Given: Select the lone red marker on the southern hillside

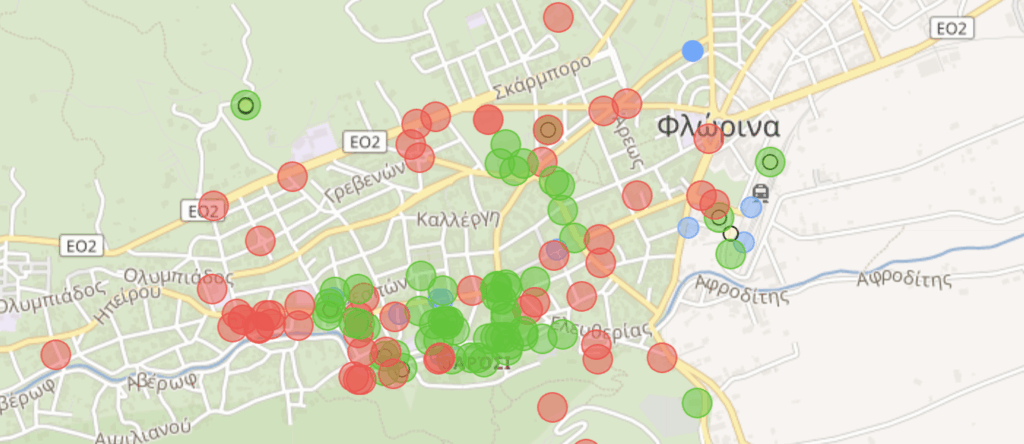Looking at the screenshot, I should (x=552, y=407).
